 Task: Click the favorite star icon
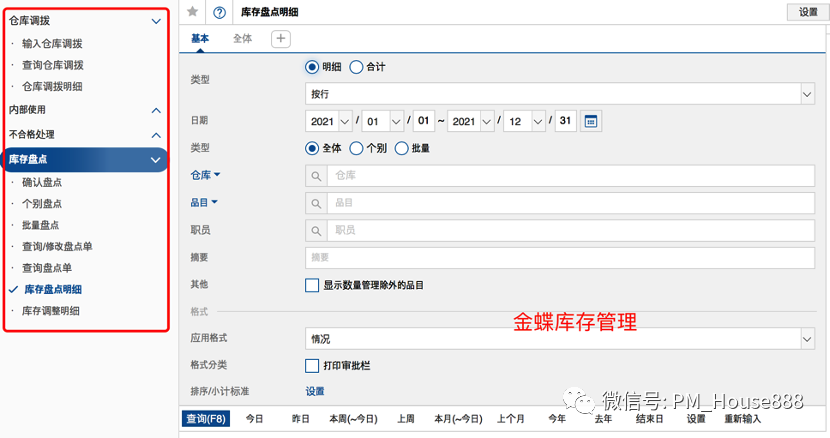pos(193,12)
